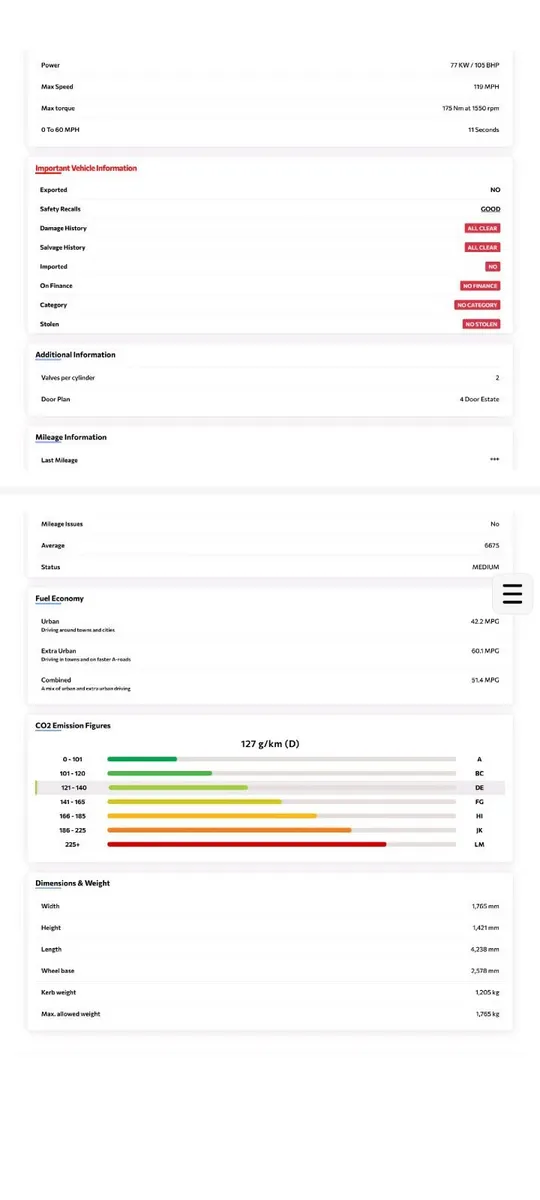Click the NO FINANCE badge
The image size is (540, 1200).
pyautogui.click(x=480, y=286)
